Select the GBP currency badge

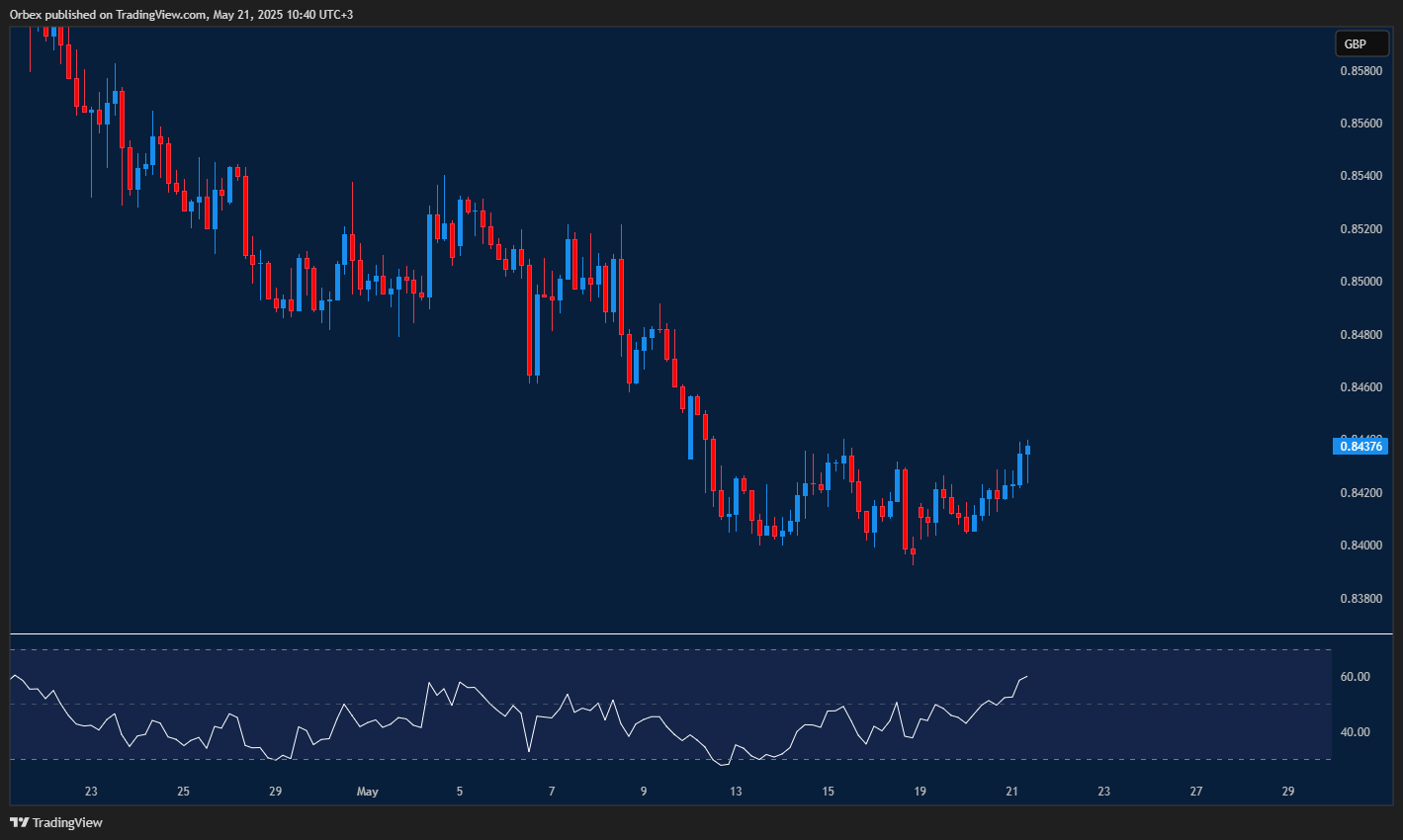[x=1360, y=43]
